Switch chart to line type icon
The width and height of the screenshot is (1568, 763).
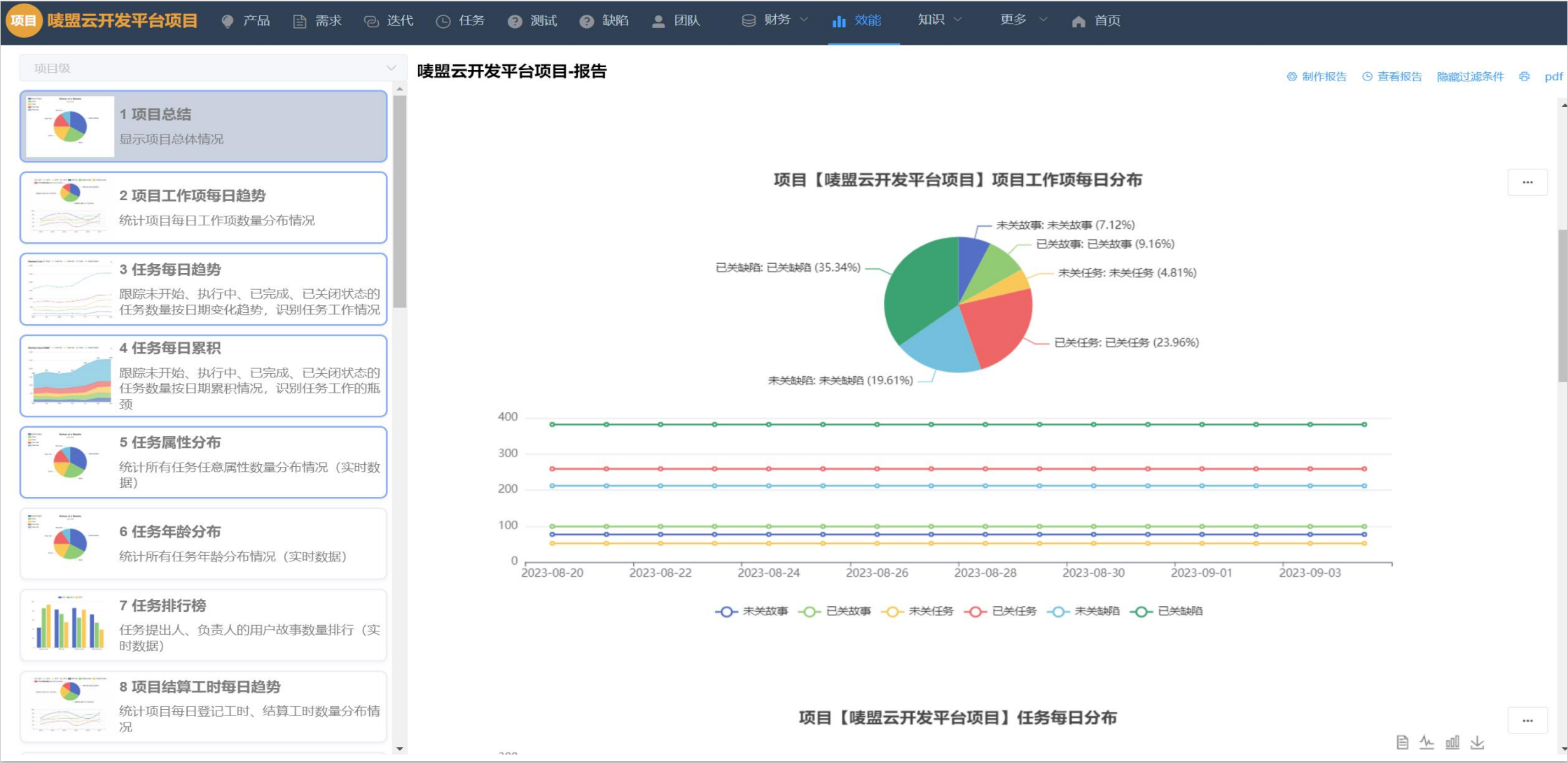[x=1427, y=742]
